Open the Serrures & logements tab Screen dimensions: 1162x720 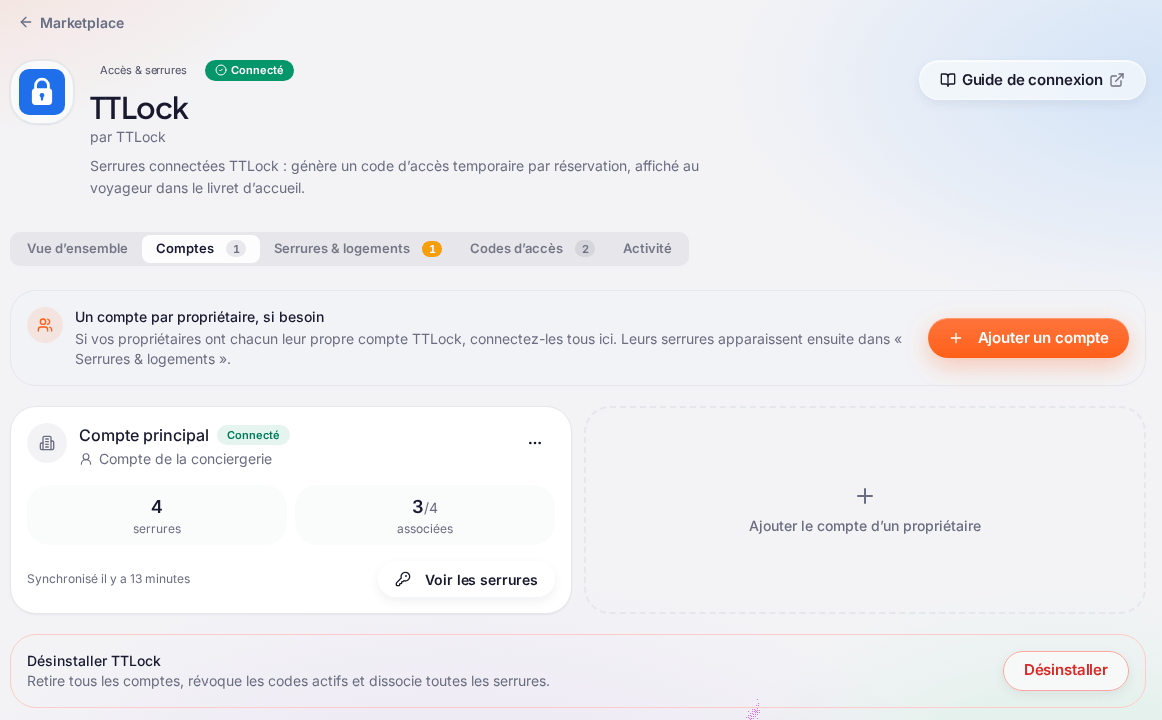pyautogui.click(x=357, y=249)
